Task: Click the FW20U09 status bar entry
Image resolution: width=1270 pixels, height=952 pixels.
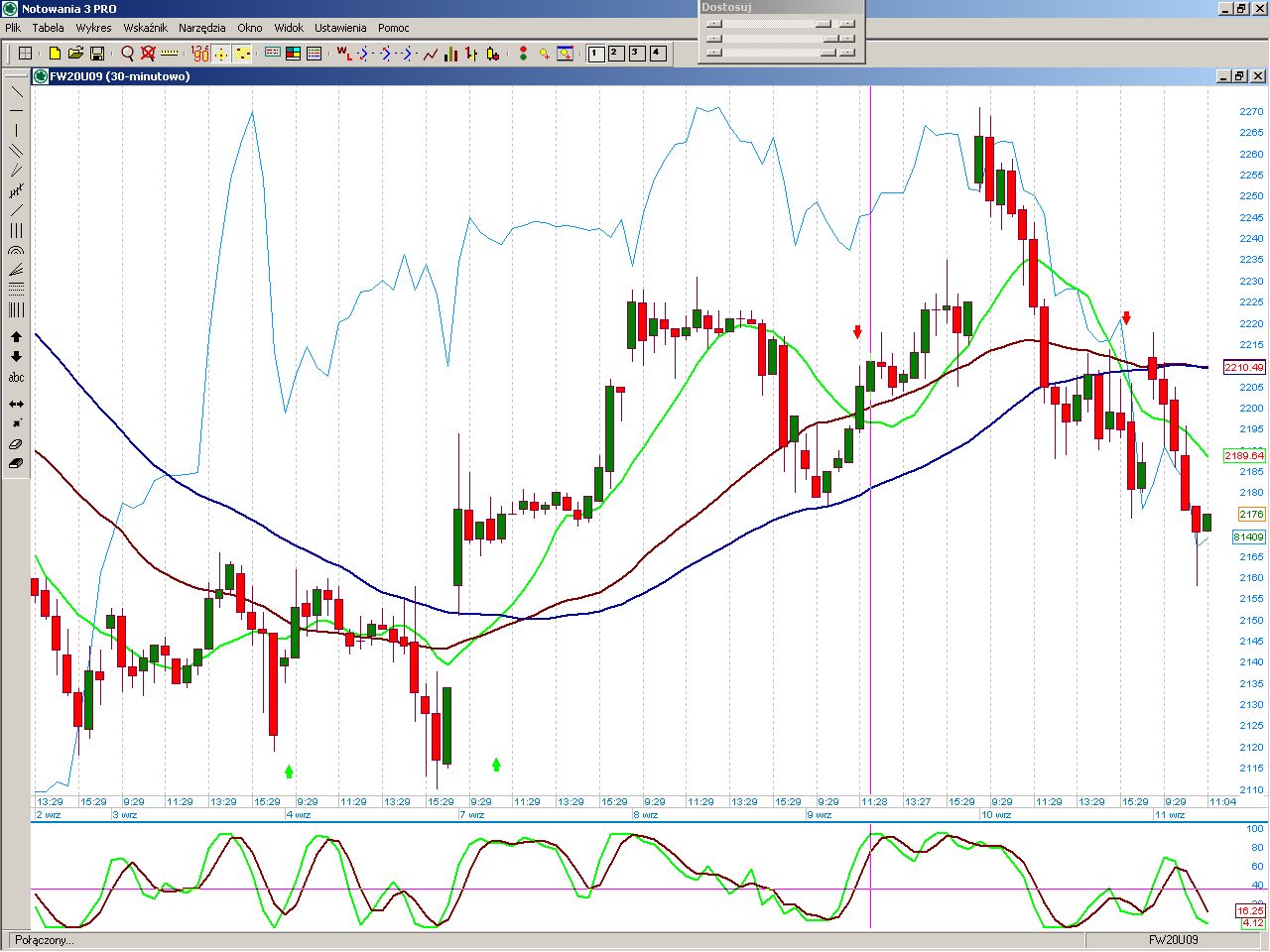Action: point(1174,940)
